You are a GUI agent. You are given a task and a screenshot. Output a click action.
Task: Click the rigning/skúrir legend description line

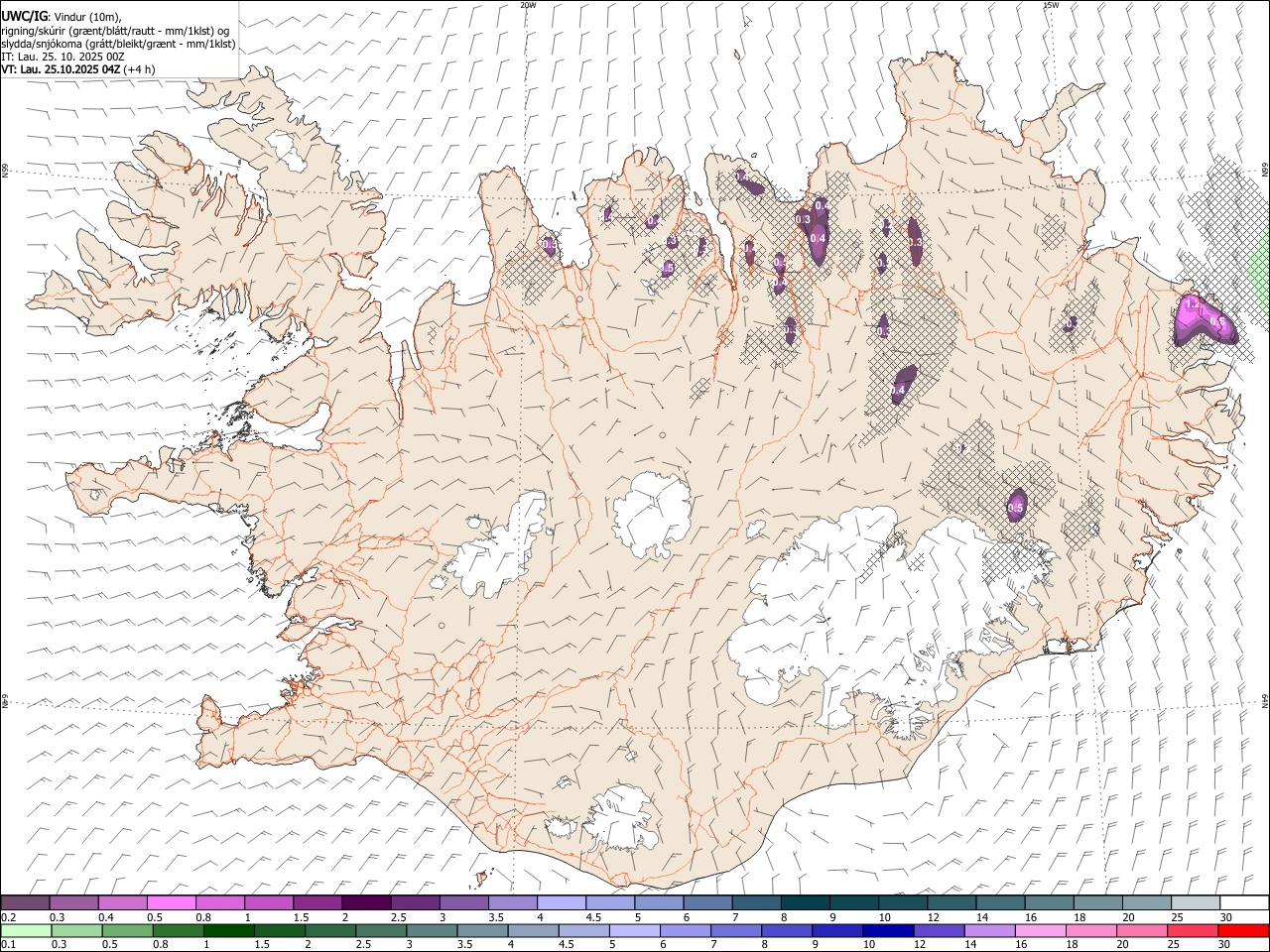pyautogui.click(x=115, y=30)
